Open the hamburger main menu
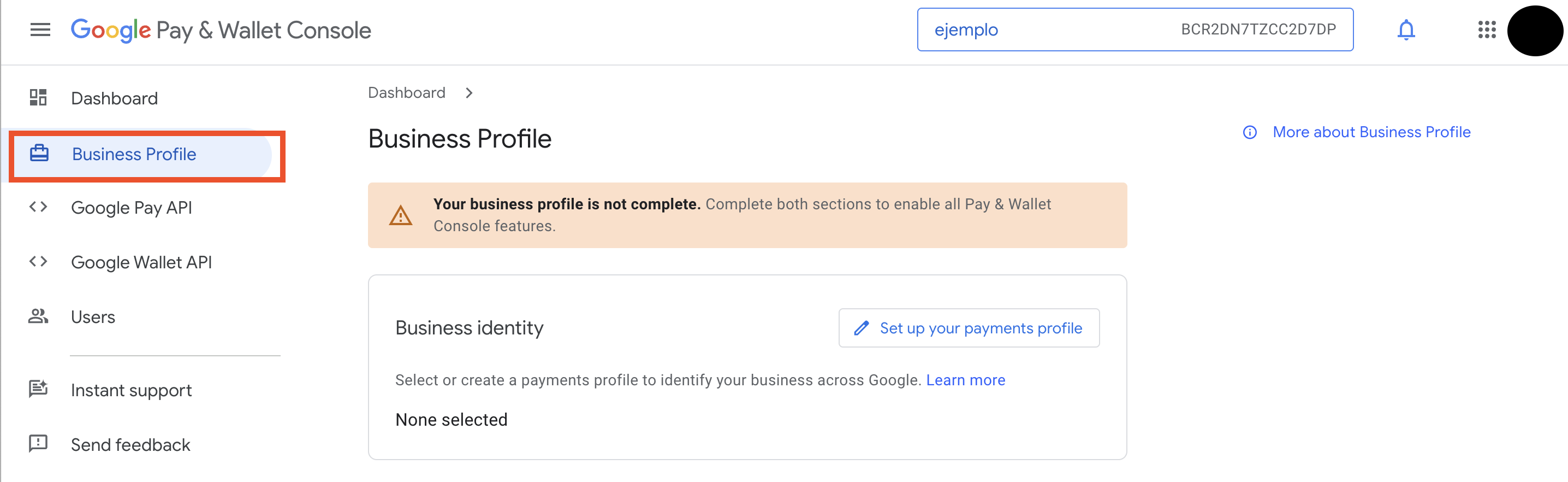 [40, 30]
